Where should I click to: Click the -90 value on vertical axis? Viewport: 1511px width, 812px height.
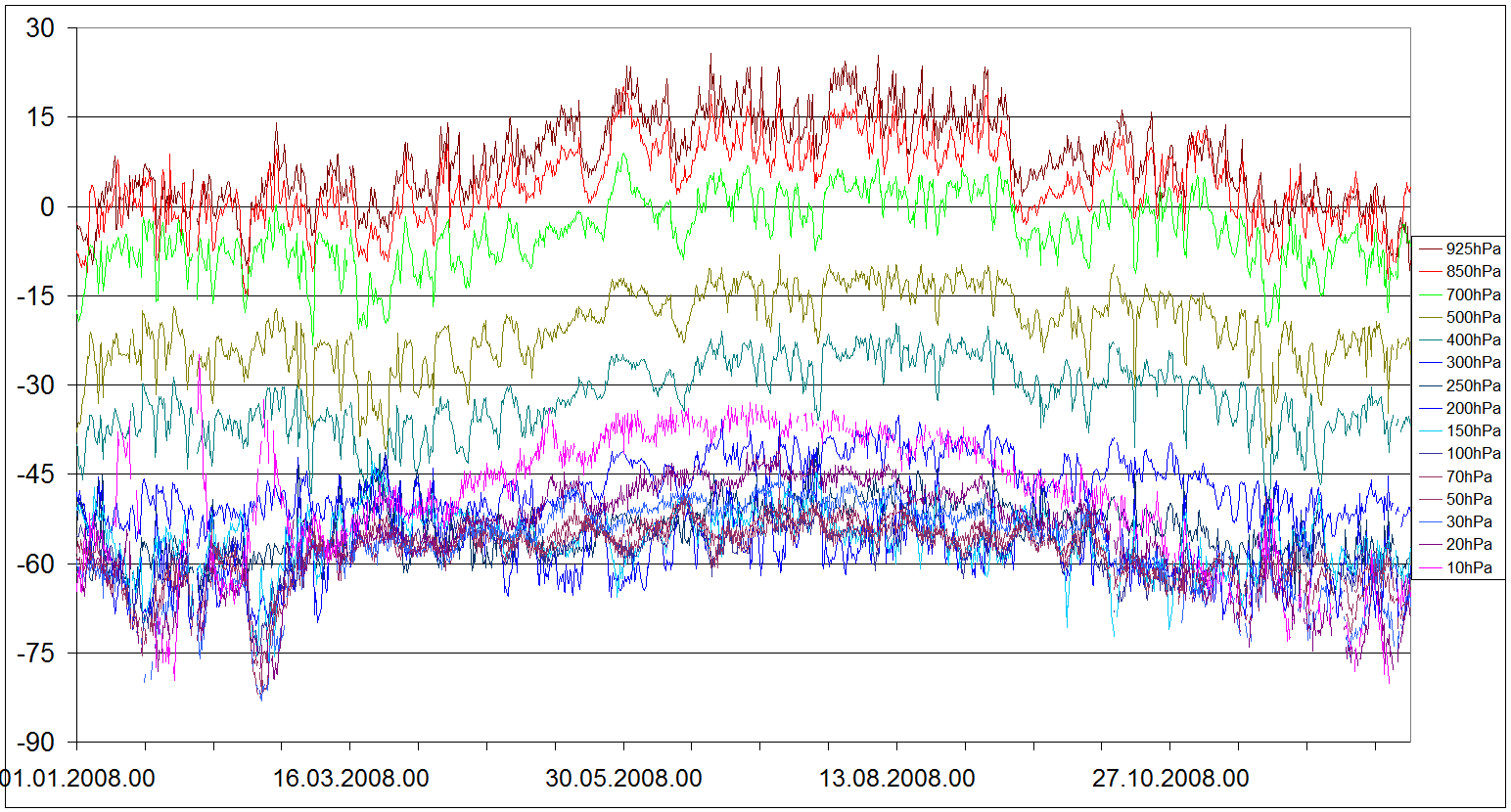pos(35,743)
